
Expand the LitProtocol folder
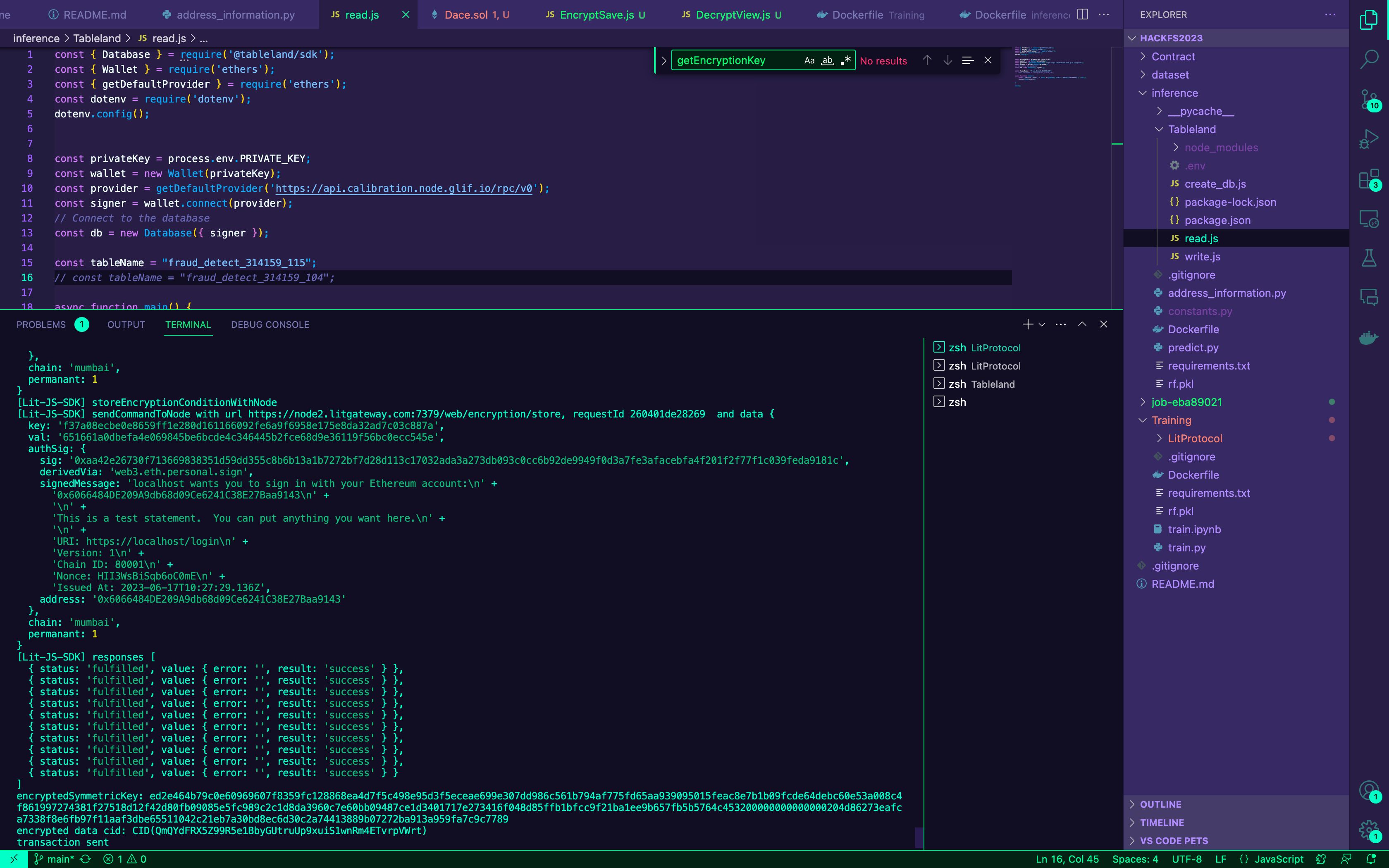pos(1194,439)
